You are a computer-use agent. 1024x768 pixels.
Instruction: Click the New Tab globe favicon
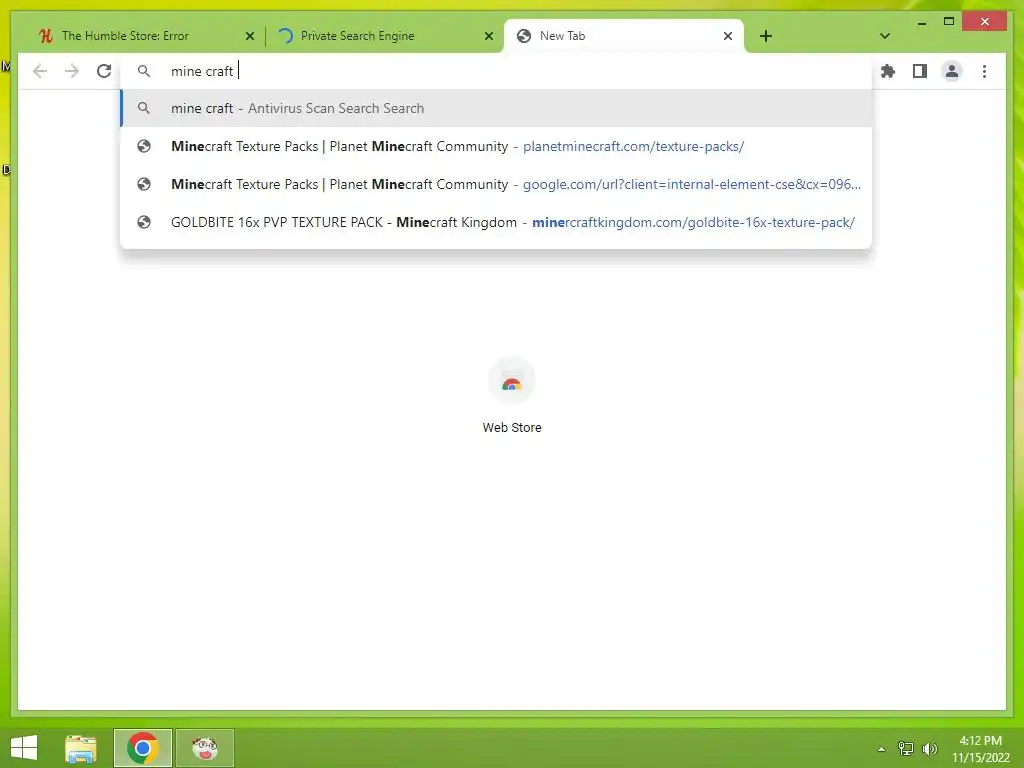coord(524,36)
